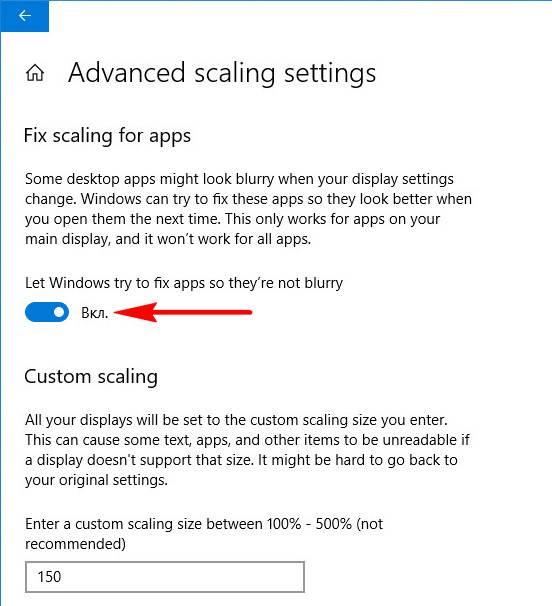Select the Fix scaling for apps heading
Image resolution: width=552 pixels, height=606 pixels.
pyautogui.click(x=107, y=136)
